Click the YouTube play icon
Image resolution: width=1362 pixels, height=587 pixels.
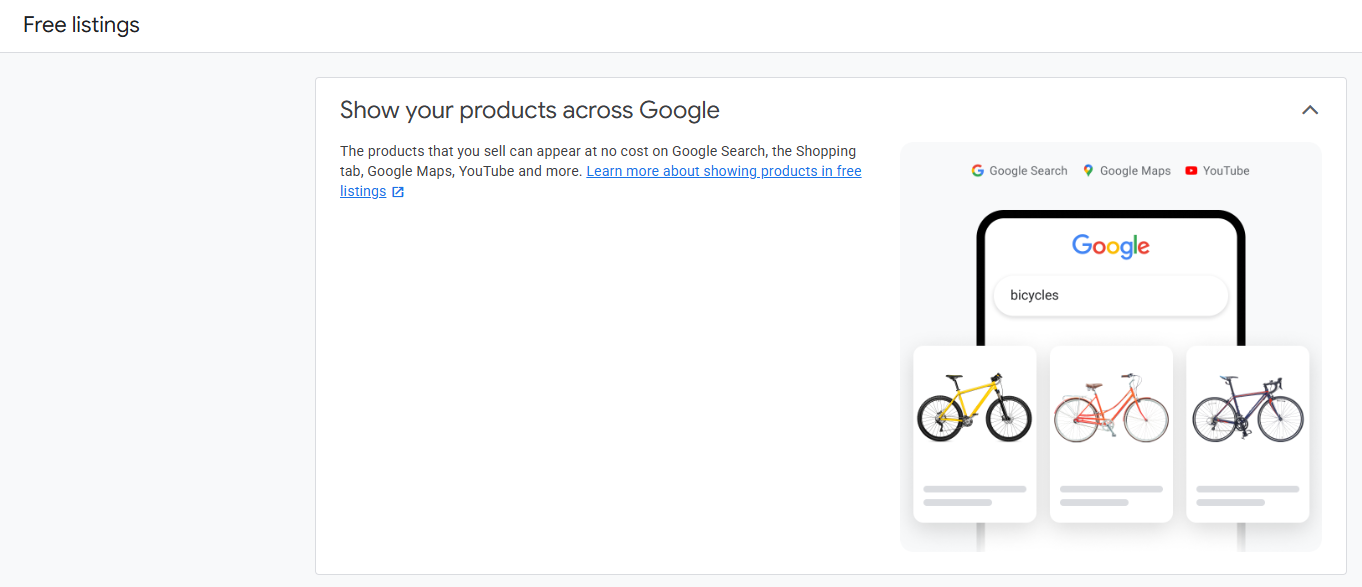coord(1190,170)
